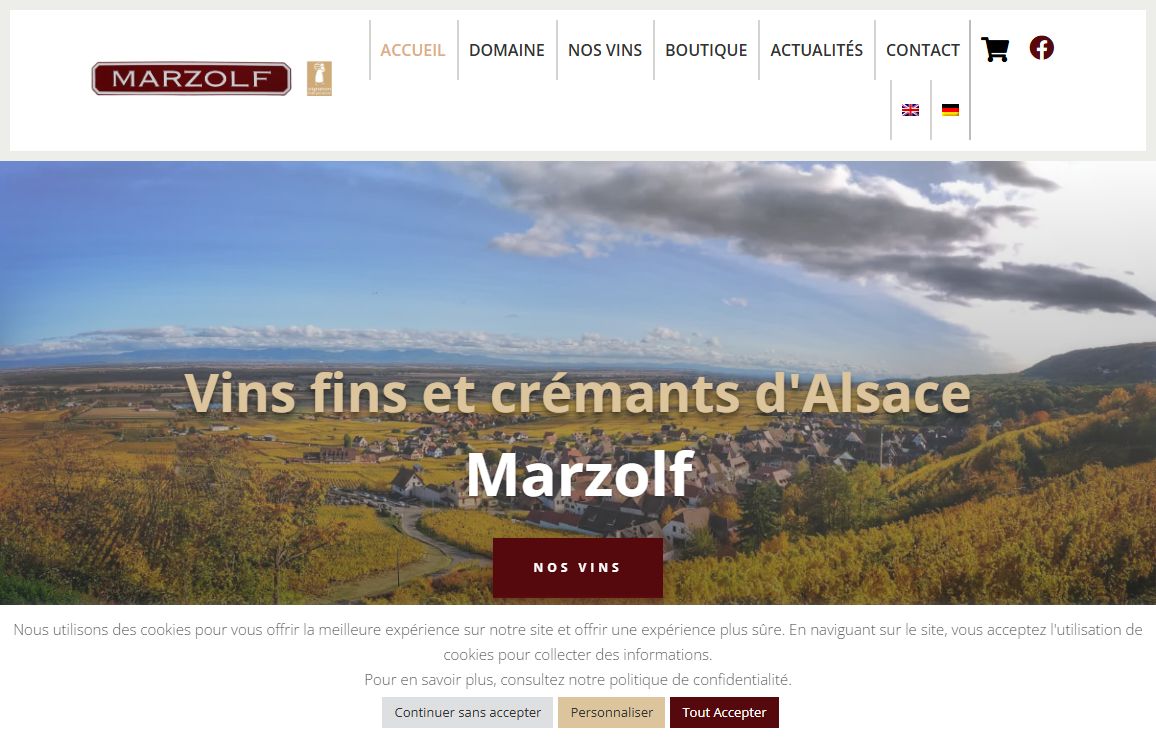The height and width of the screenshot is (740, 1156).
Task: Click the Marzolf logo
Action: (192, 78)
